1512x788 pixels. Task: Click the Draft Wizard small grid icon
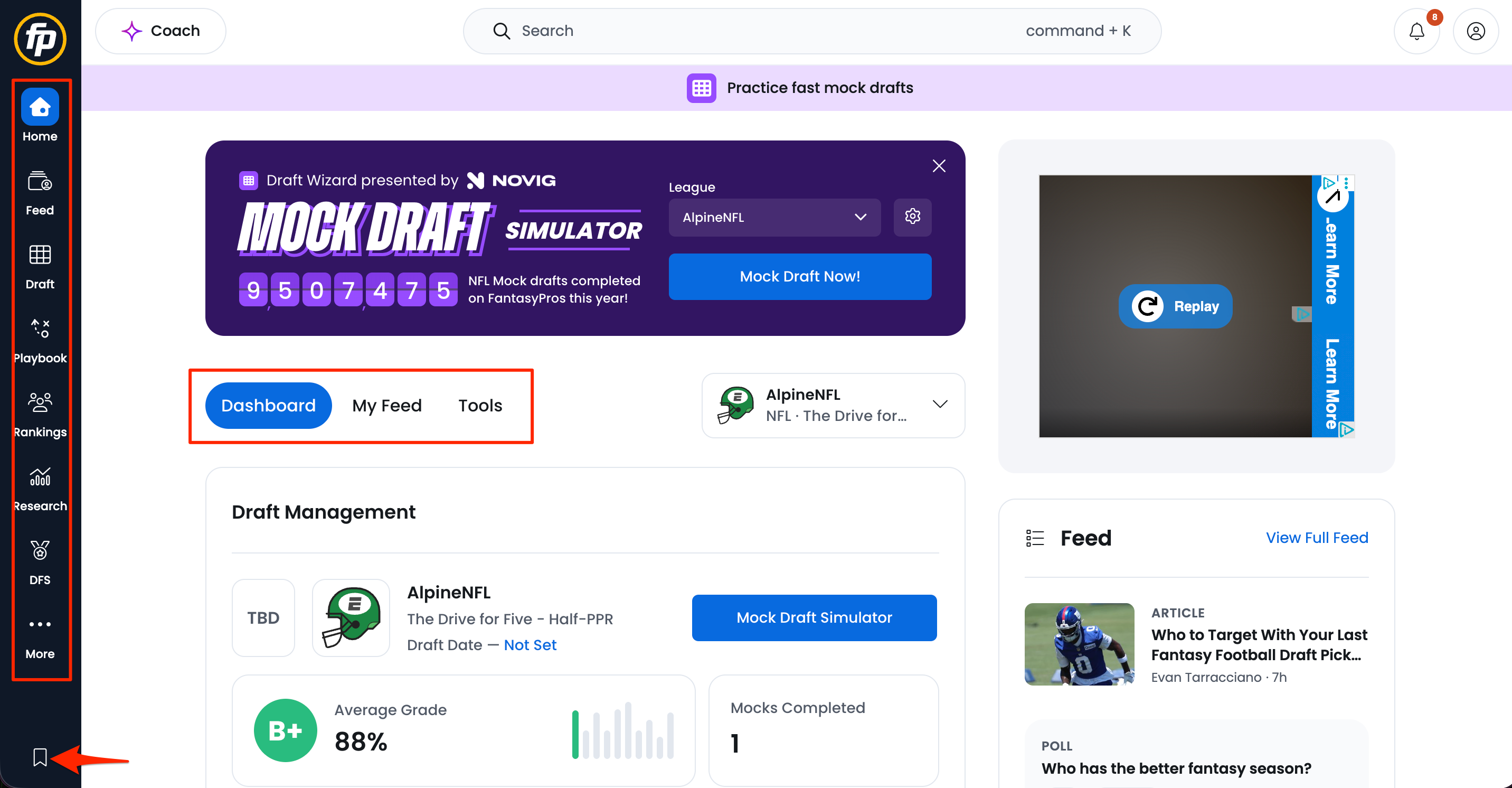pyautogui.click(x=249, y=180)
